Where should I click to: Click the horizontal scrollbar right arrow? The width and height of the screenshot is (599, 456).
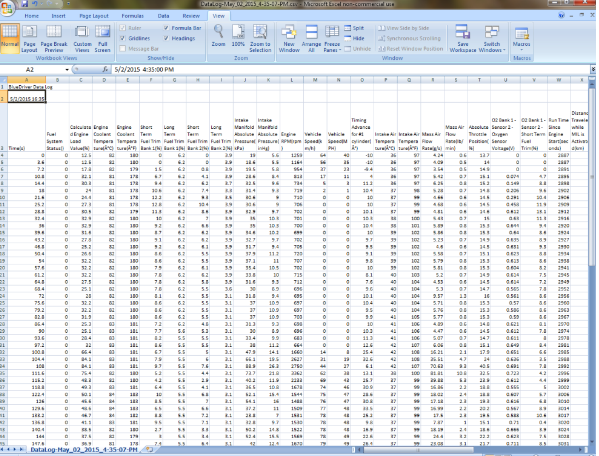coord(581,450)
